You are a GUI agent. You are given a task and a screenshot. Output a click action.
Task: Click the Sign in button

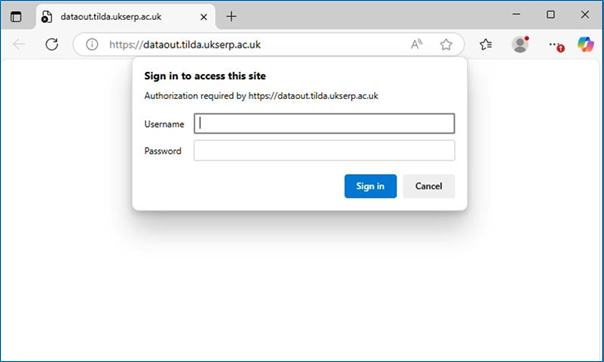point(370,186)
